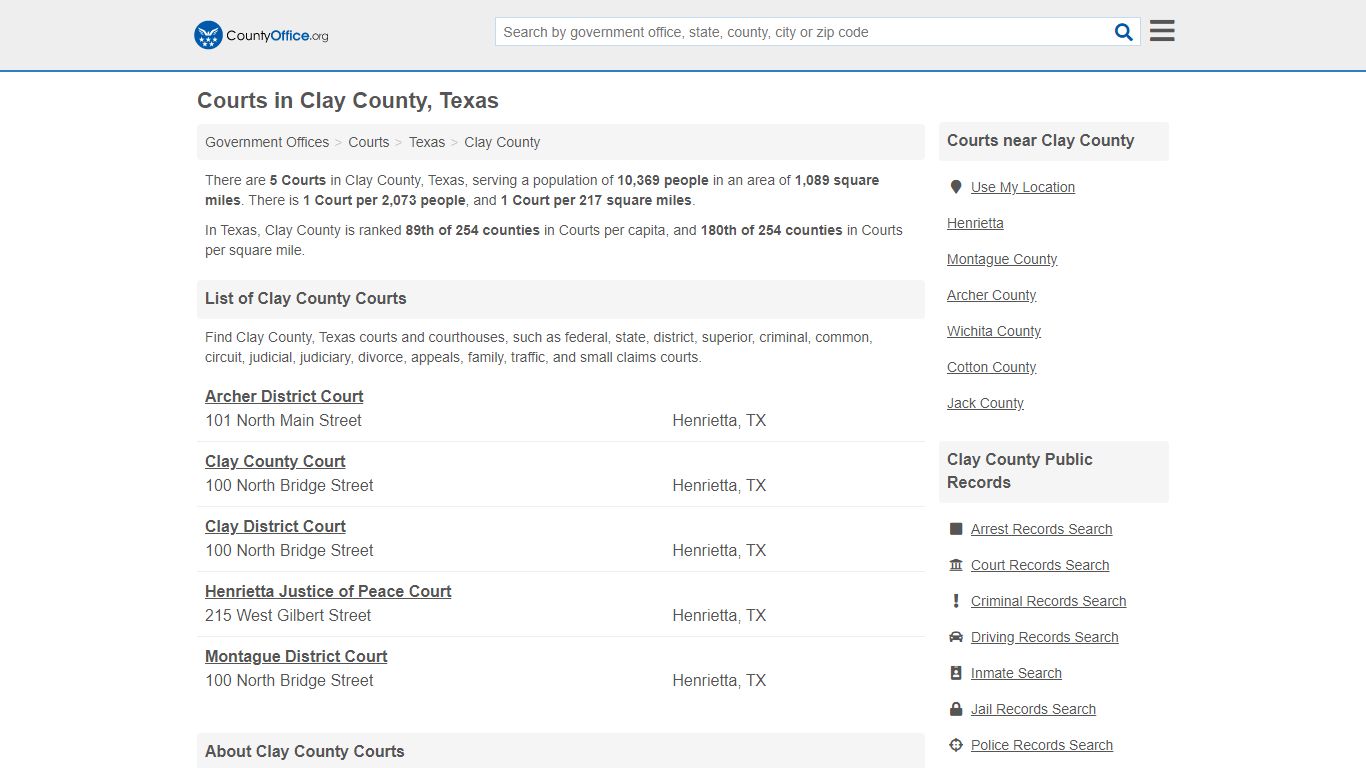Open Archer County courts link
Image resolution: width=1366 pixels, height=768 pixels.
click(991, 295)
